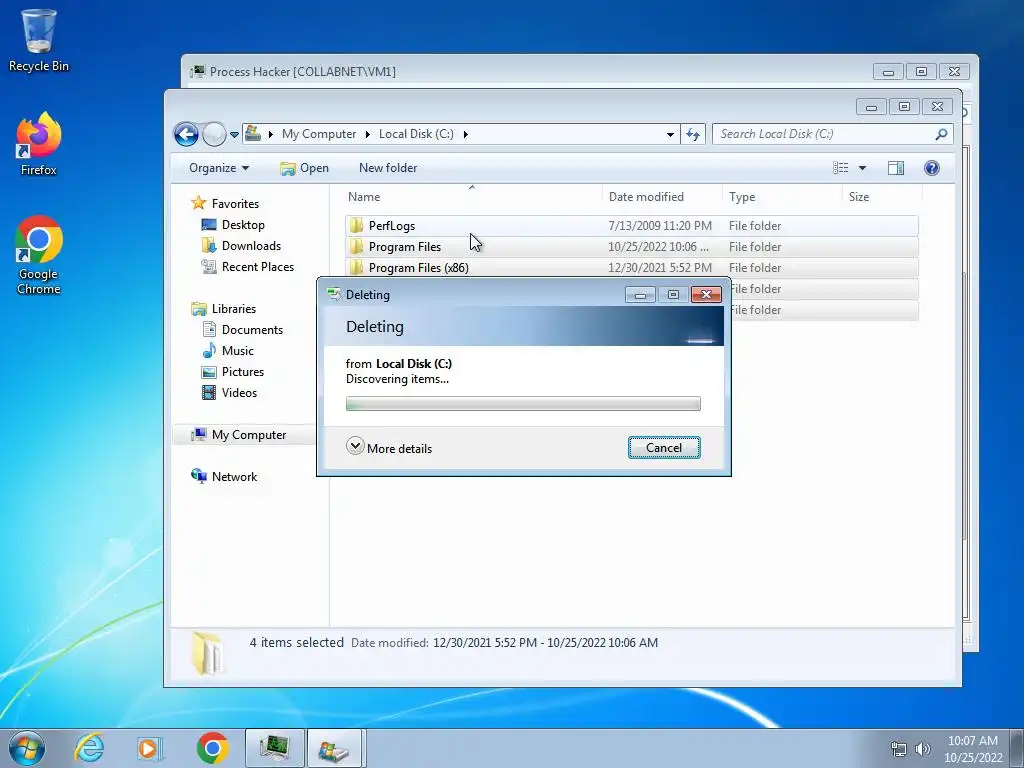Switch to Process Hacker taskbar button

tap(274, 748)
